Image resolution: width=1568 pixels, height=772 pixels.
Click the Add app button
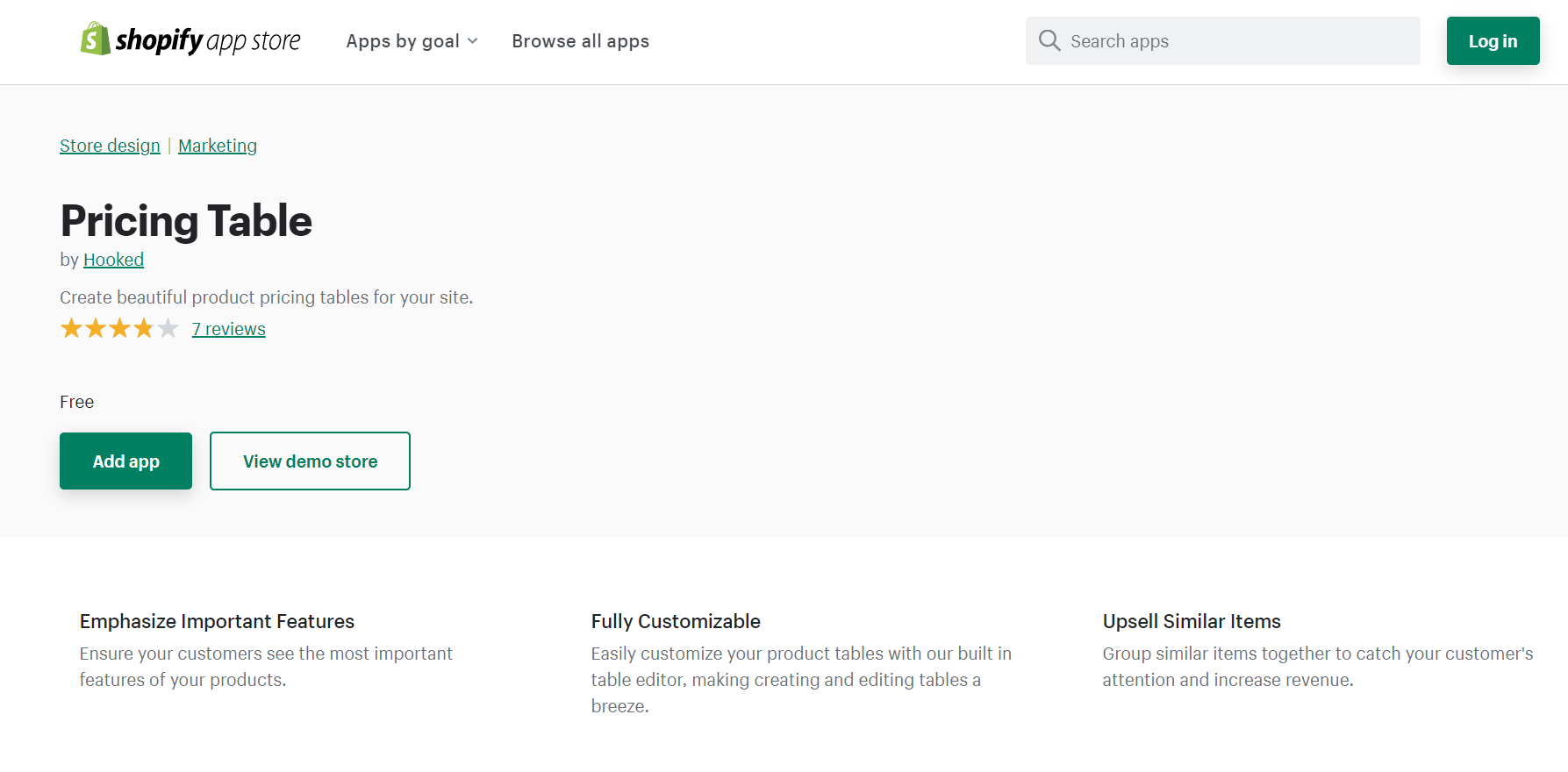pos(125,461)
